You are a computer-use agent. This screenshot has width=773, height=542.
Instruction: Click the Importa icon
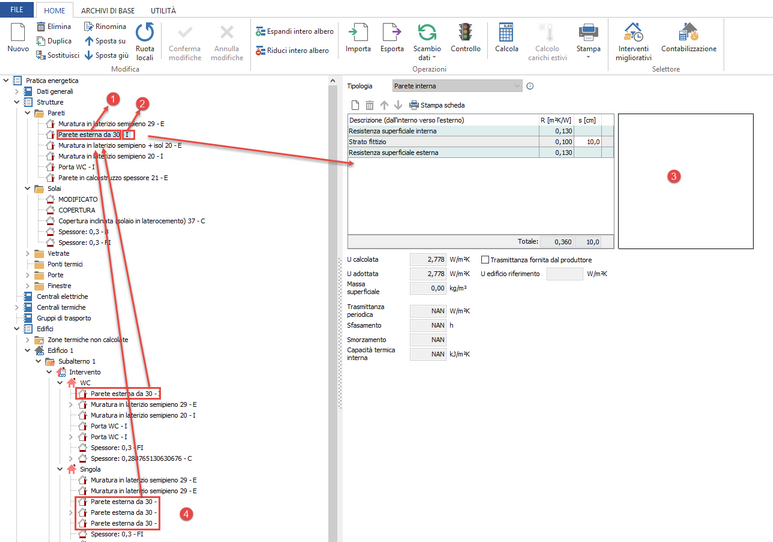pyautogui.click(x=358, y=33)
